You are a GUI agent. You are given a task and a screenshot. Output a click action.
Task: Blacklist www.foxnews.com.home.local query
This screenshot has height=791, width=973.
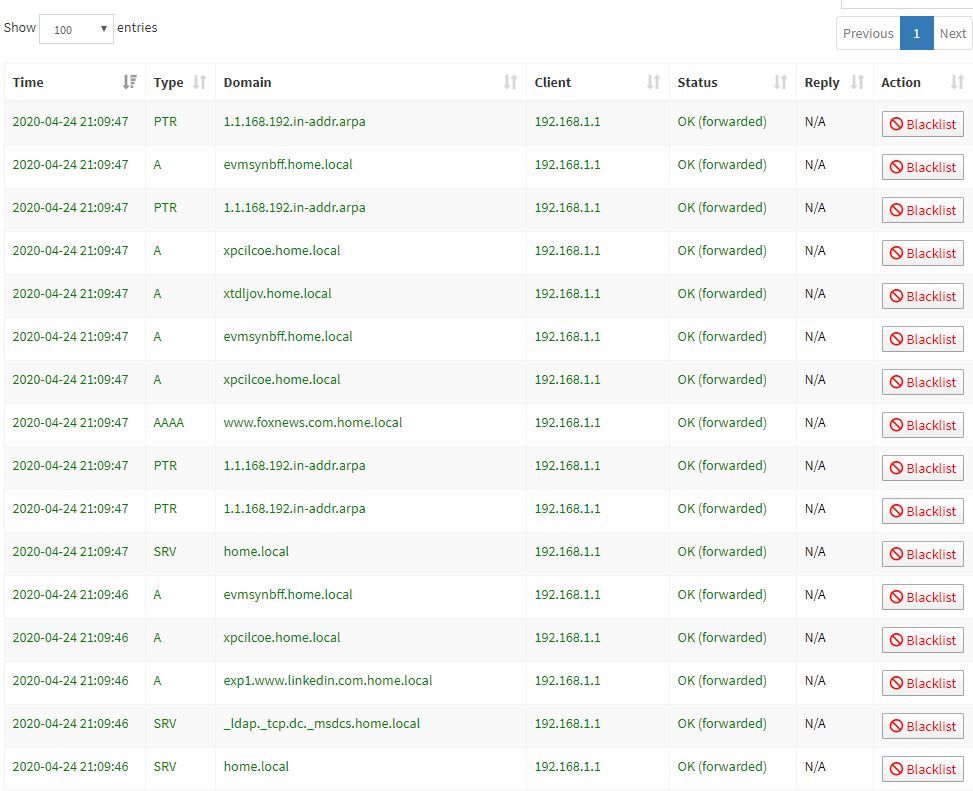[x=922, y=425]
